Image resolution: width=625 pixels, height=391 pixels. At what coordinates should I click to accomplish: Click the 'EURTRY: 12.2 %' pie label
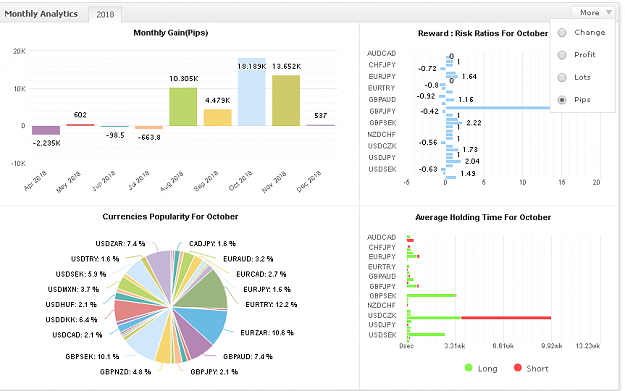point(271,305)
